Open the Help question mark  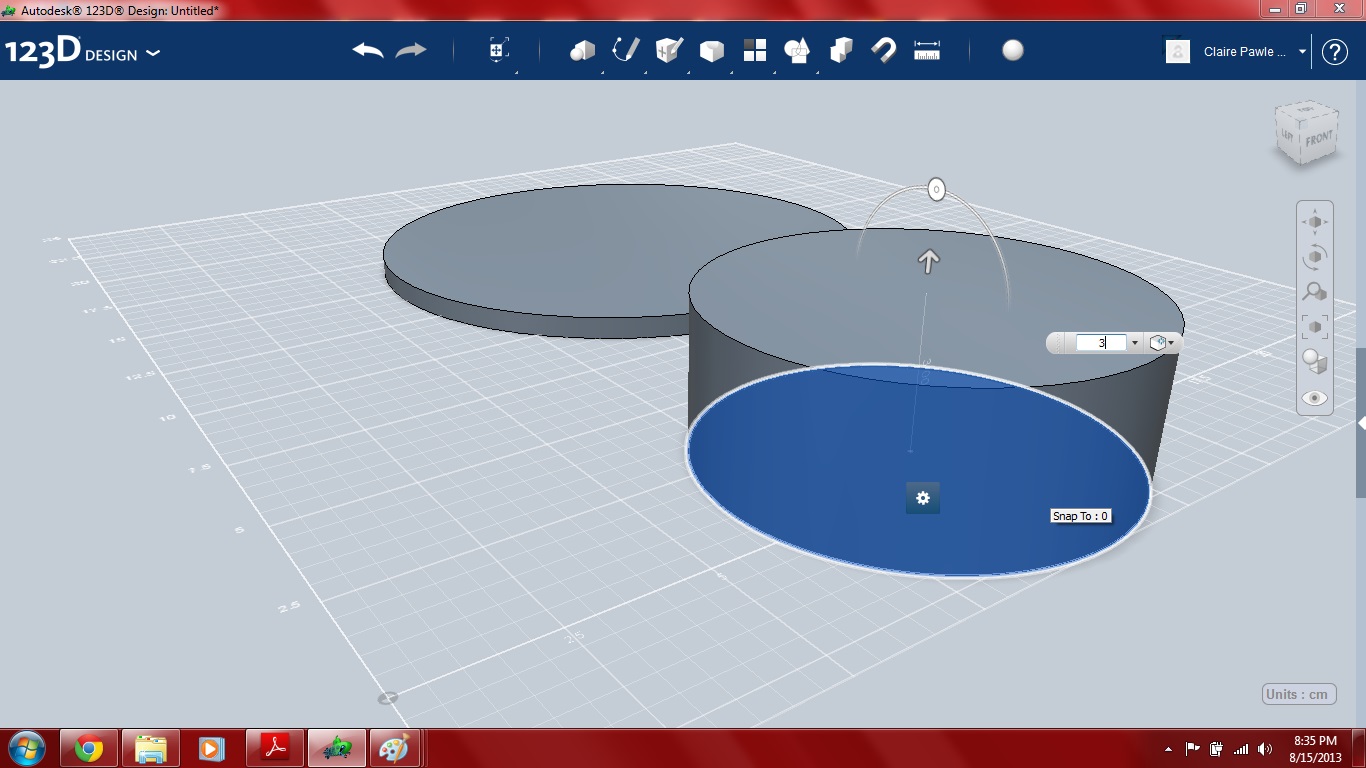point(1335,52)
